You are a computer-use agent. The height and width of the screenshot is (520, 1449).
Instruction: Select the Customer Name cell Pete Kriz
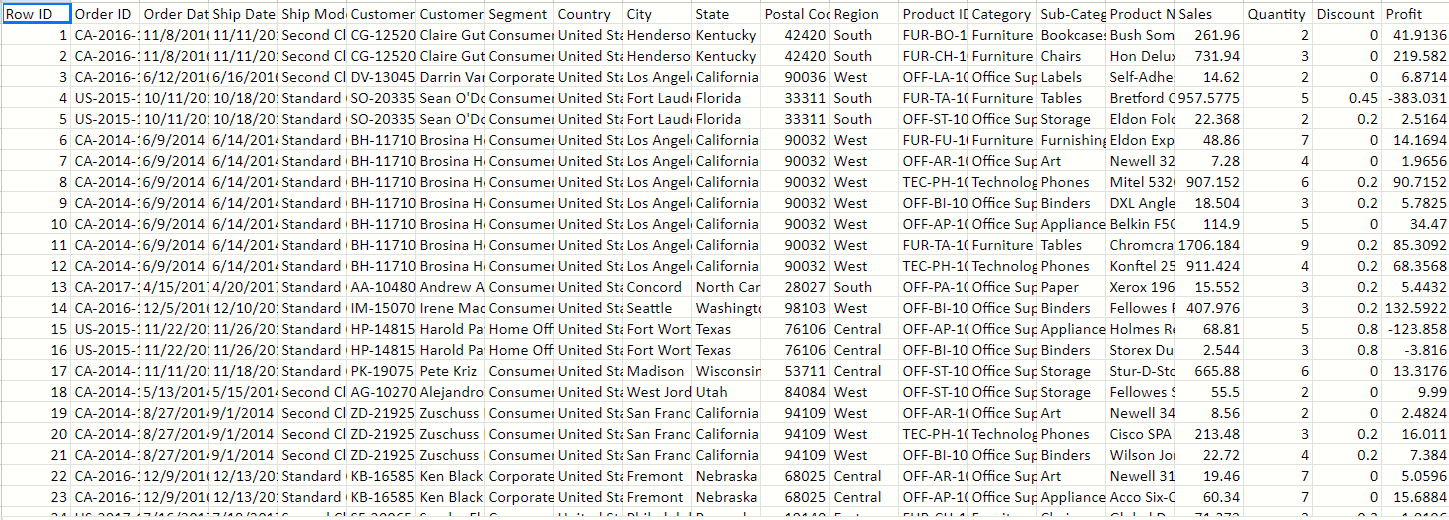451,371
